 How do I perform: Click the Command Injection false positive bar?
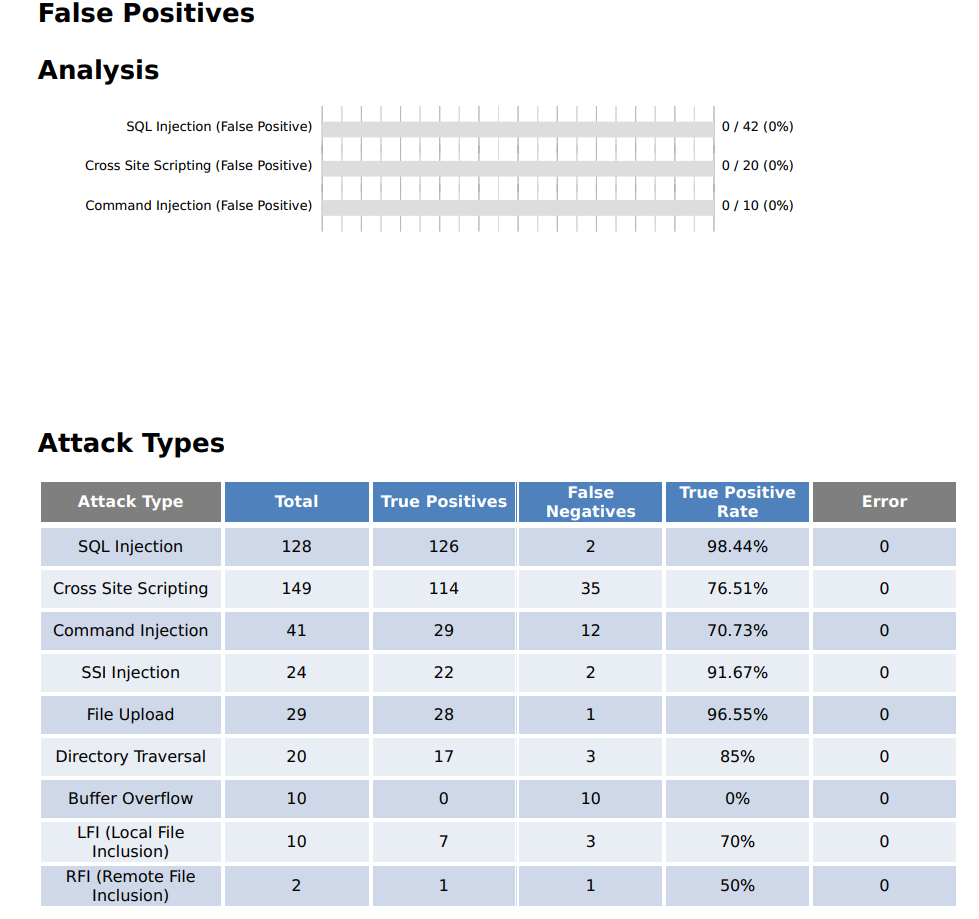pos(517,207)
